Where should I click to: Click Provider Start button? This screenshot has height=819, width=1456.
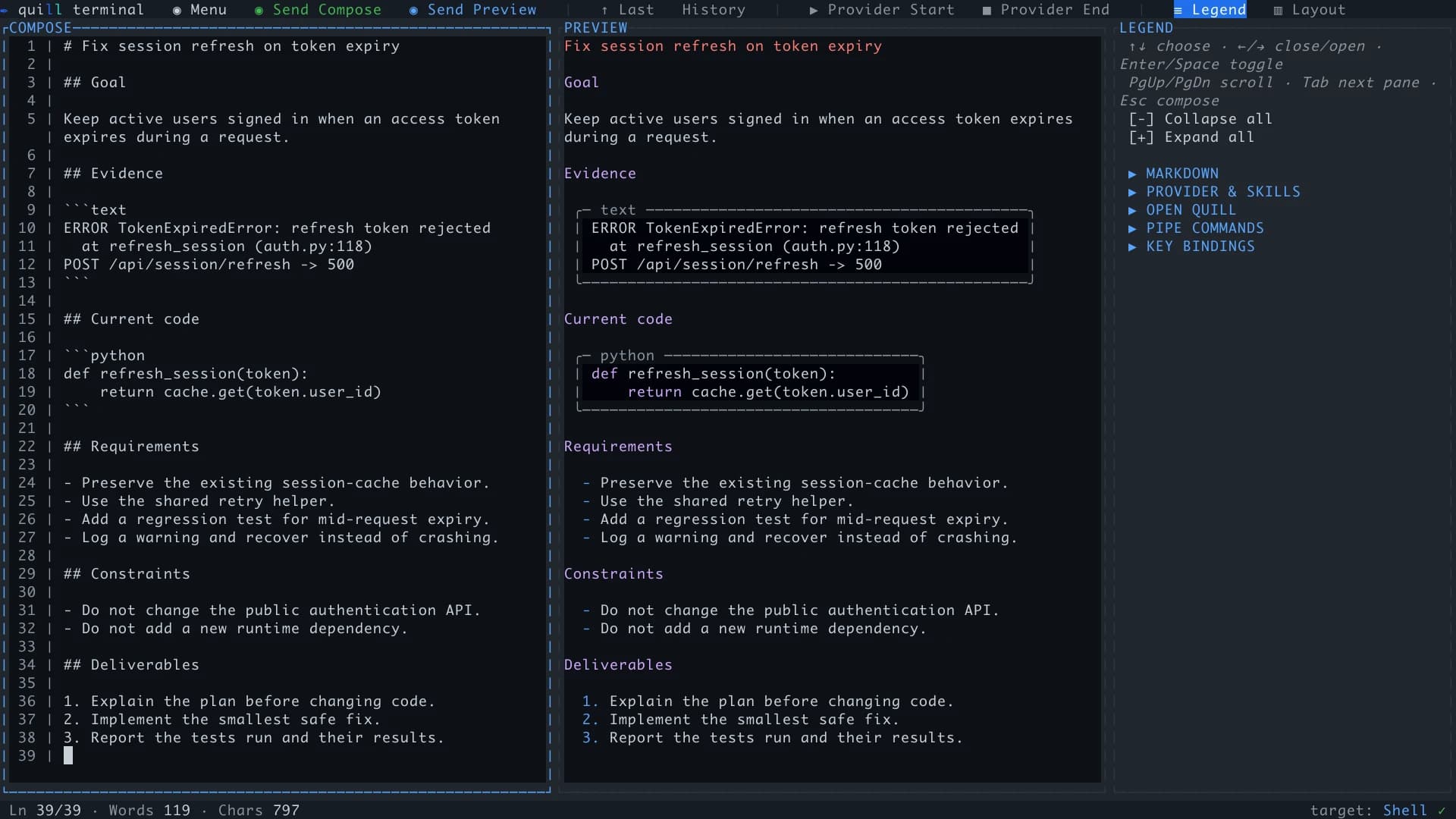882,10
